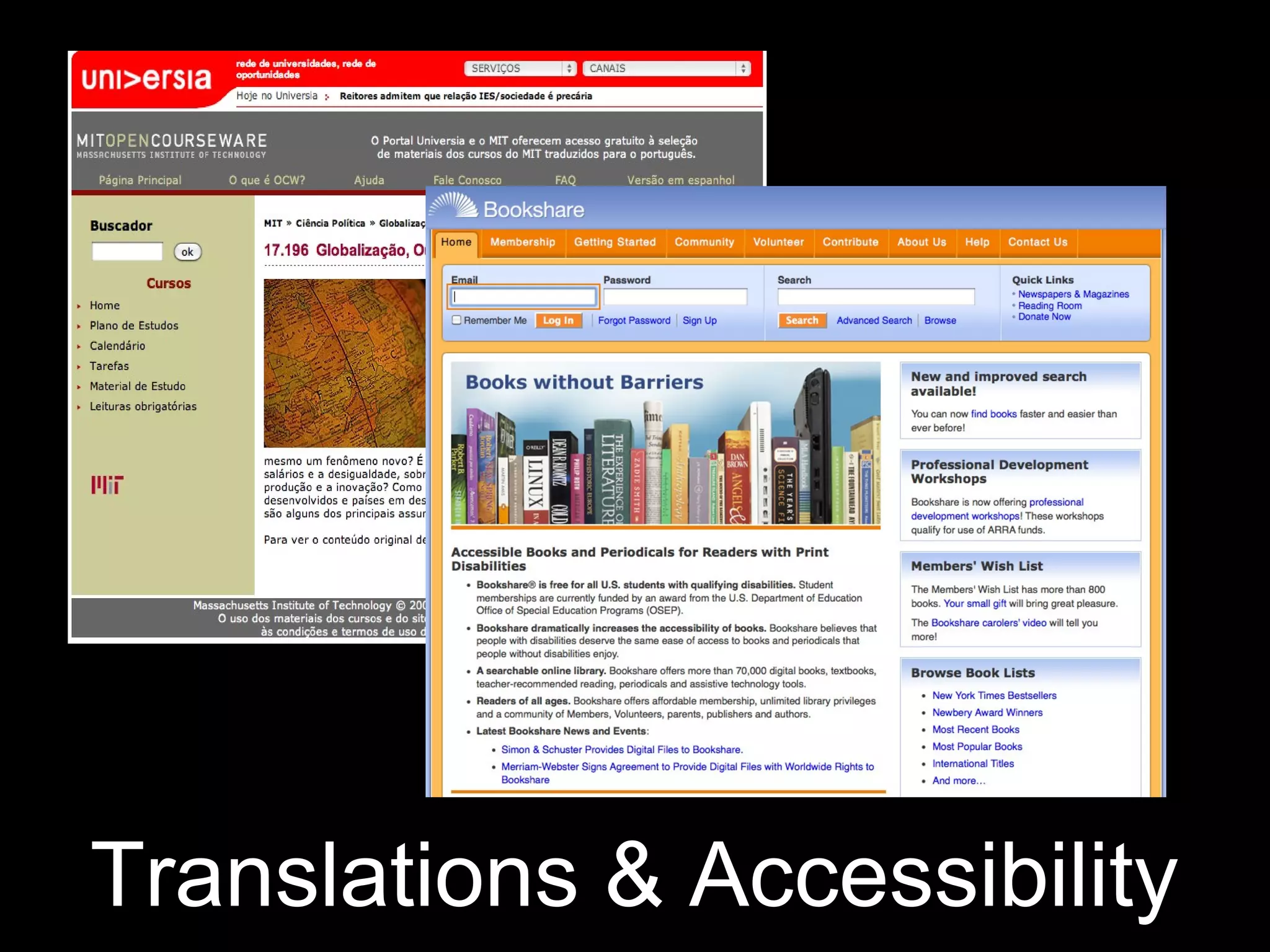Select the Membership tab
This screenshot has height=952, width=1270.
pos(522,242)
